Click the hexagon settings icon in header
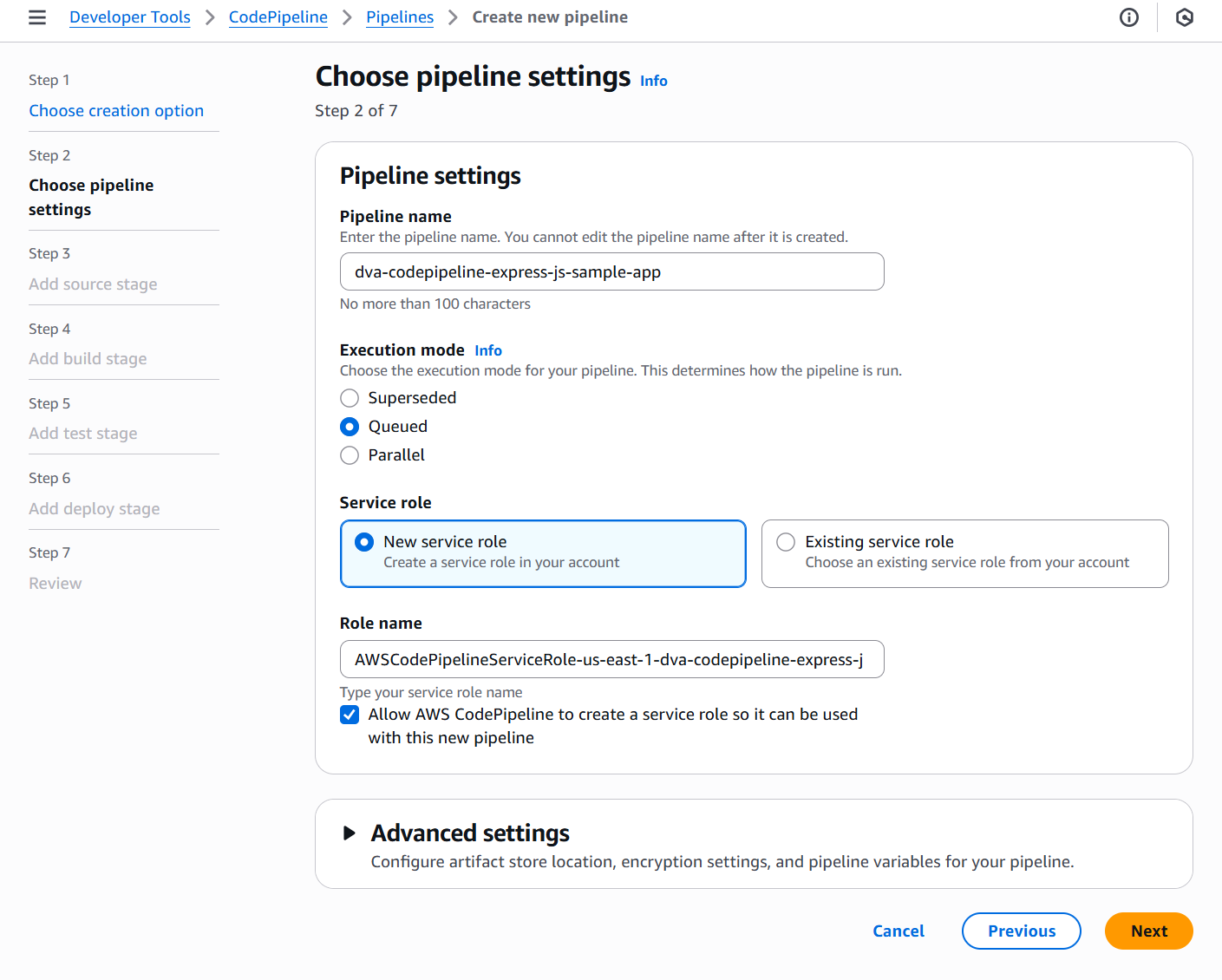1222x980 pixels. [x=1185, y=17]
